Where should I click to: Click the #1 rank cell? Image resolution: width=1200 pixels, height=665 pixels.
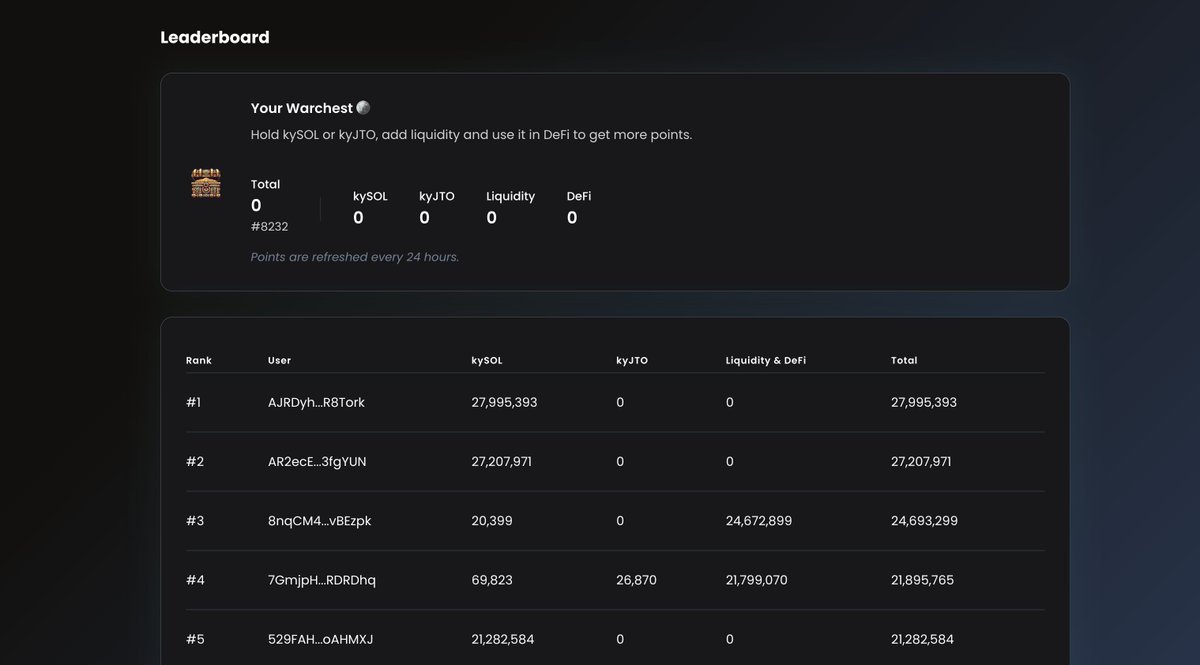pyautogui.click(x=194, y=402)
